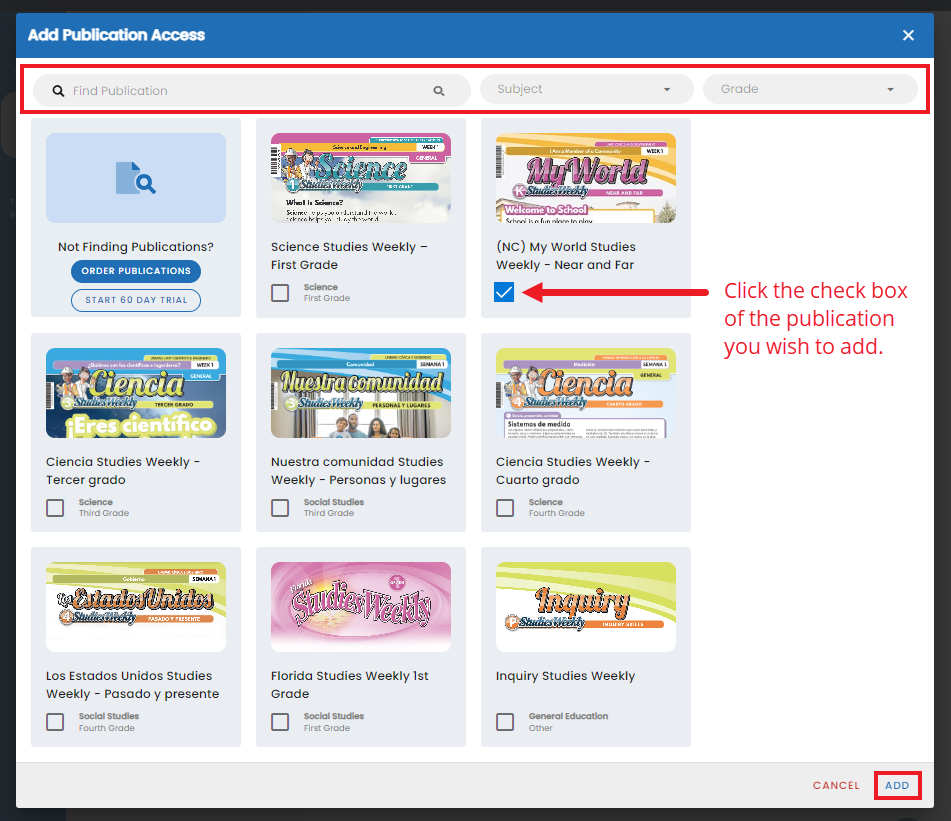Click the title 'Florida Studies Weekly 1st Grade'
The height and width of the screenshot is (821, 951).
[349, 685]
